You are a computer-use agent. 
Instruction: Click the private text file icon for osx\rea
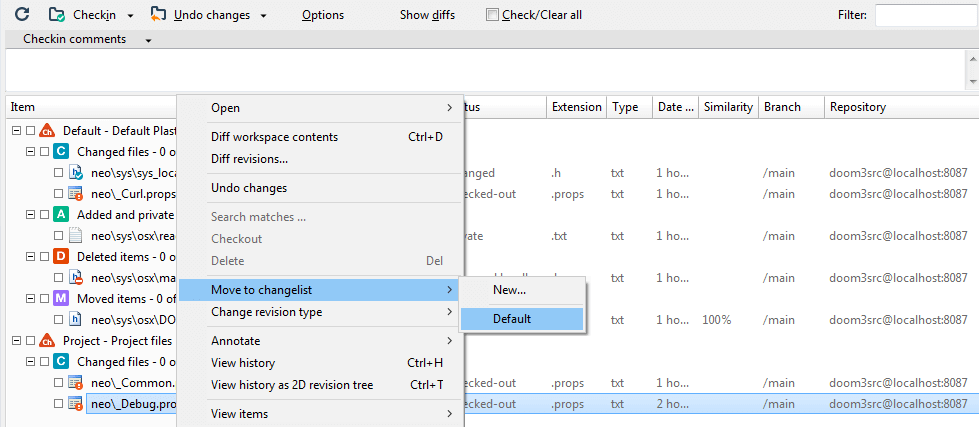[76, 236]
